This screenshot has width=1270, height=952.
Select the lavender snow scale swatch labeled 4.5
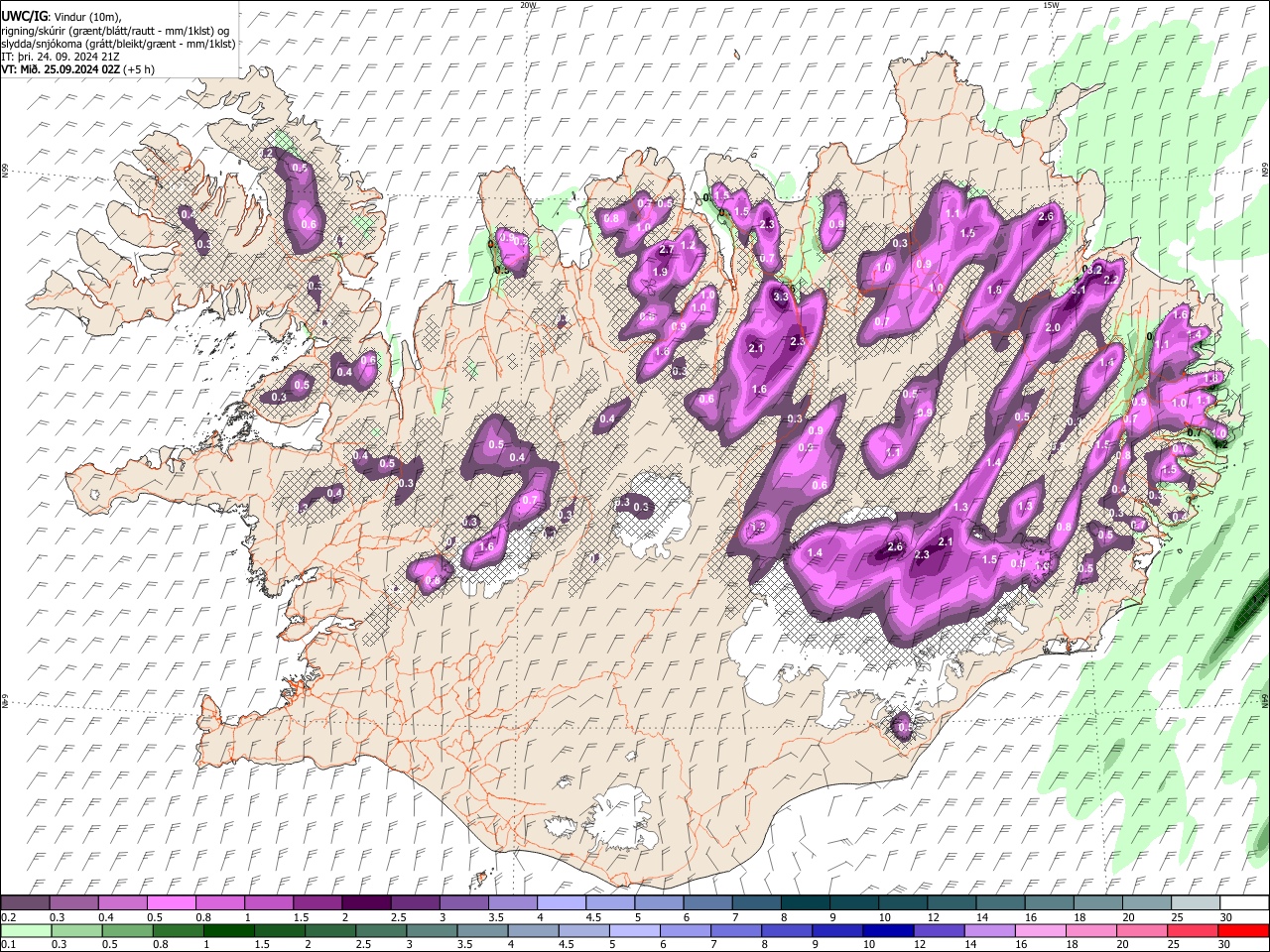(x=608, y=902)
